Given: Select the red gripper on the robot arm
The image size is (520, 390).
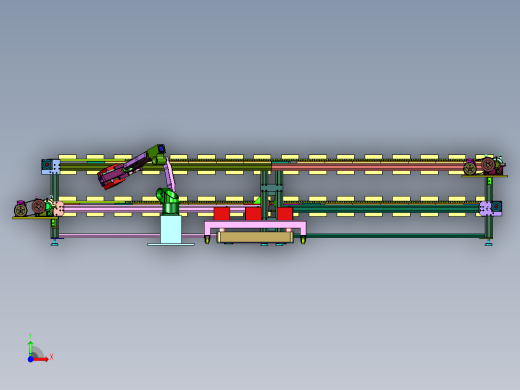Looking at the screenshot, I should point(111,177).
